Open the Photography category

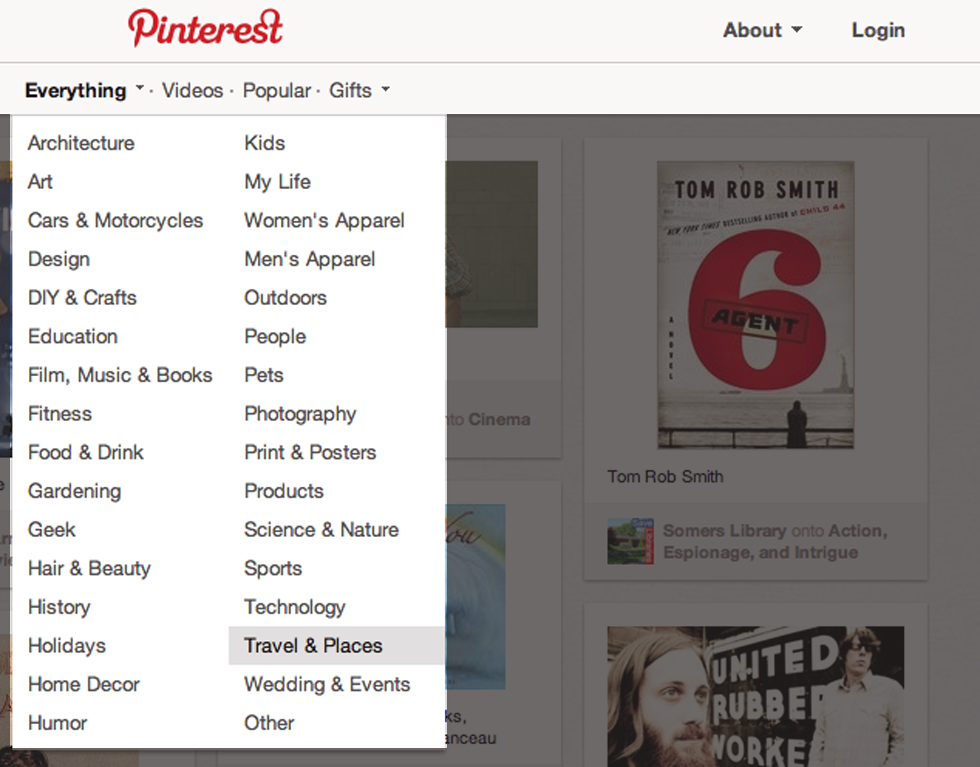coord(300,414)
